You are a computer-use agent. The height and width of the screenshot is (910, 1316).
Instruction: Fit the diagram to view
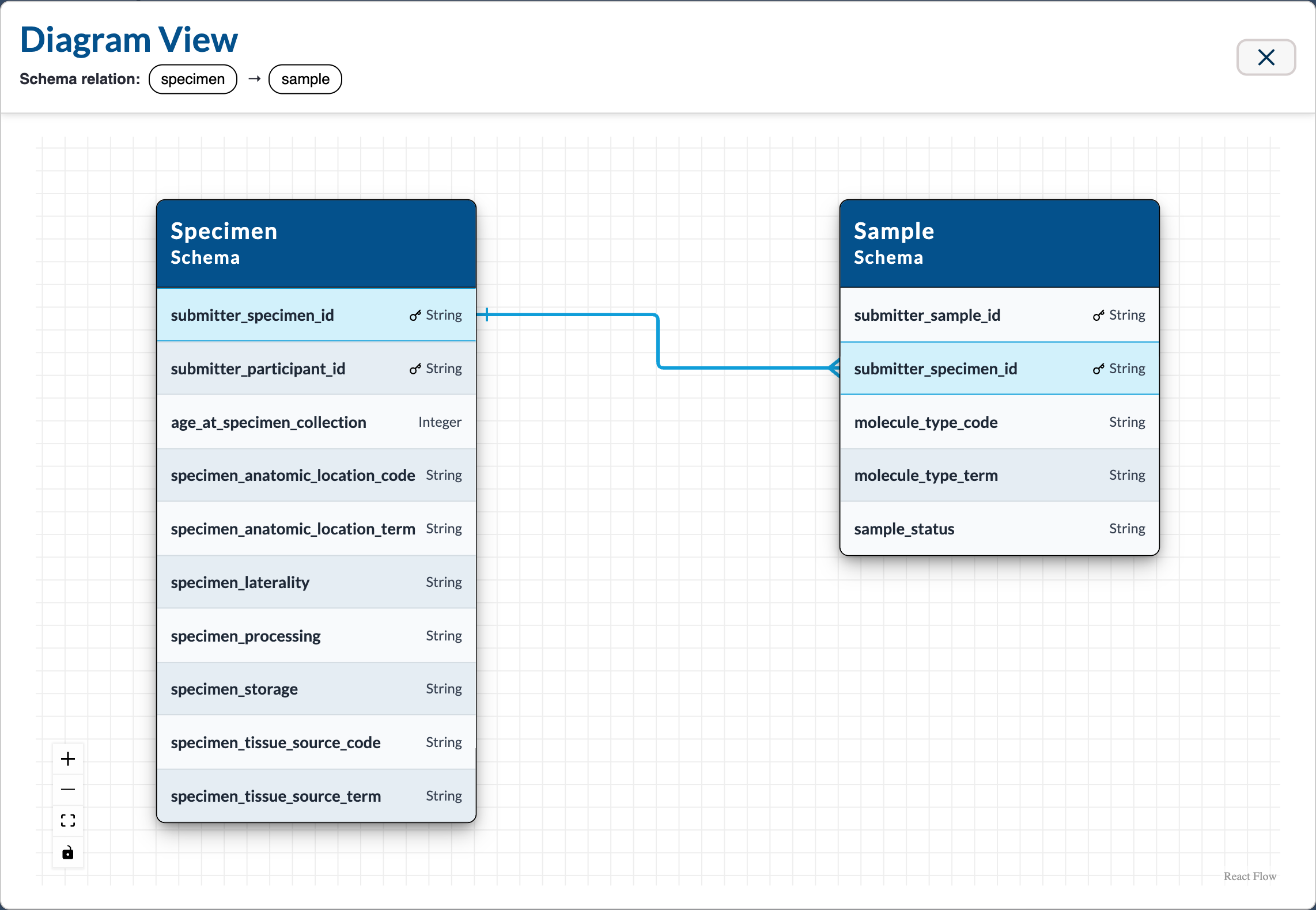tap(68, 821)
